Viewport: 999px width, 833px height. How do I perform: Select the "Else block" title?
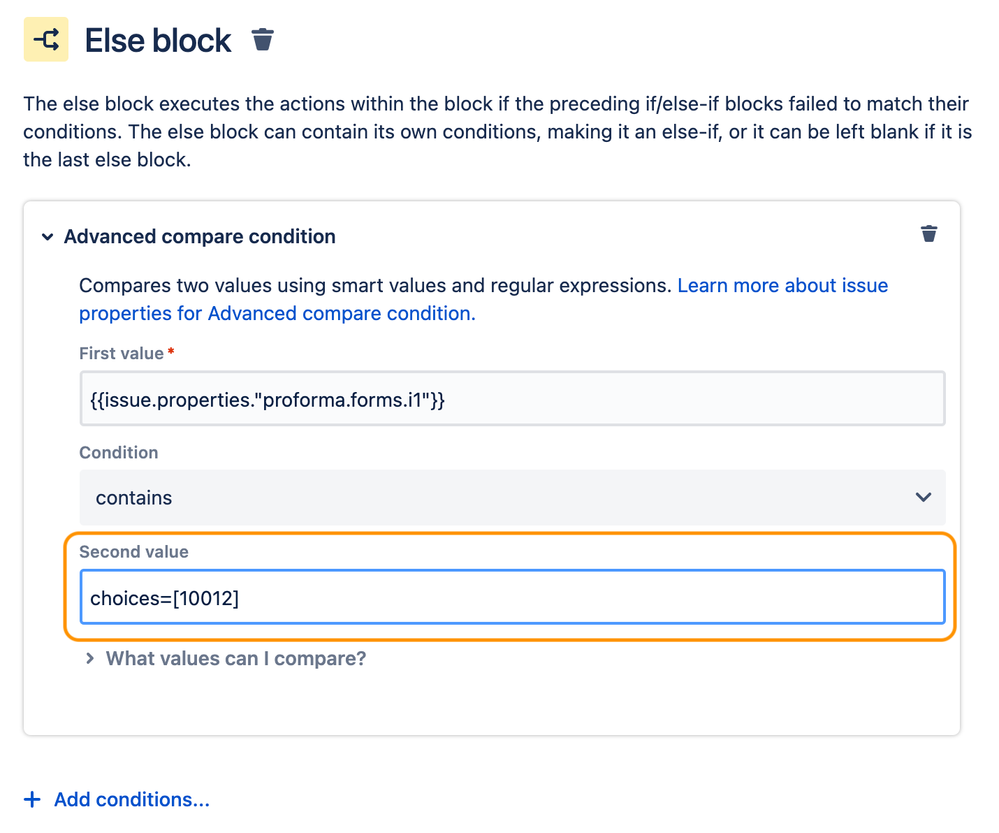pos(158,41)
